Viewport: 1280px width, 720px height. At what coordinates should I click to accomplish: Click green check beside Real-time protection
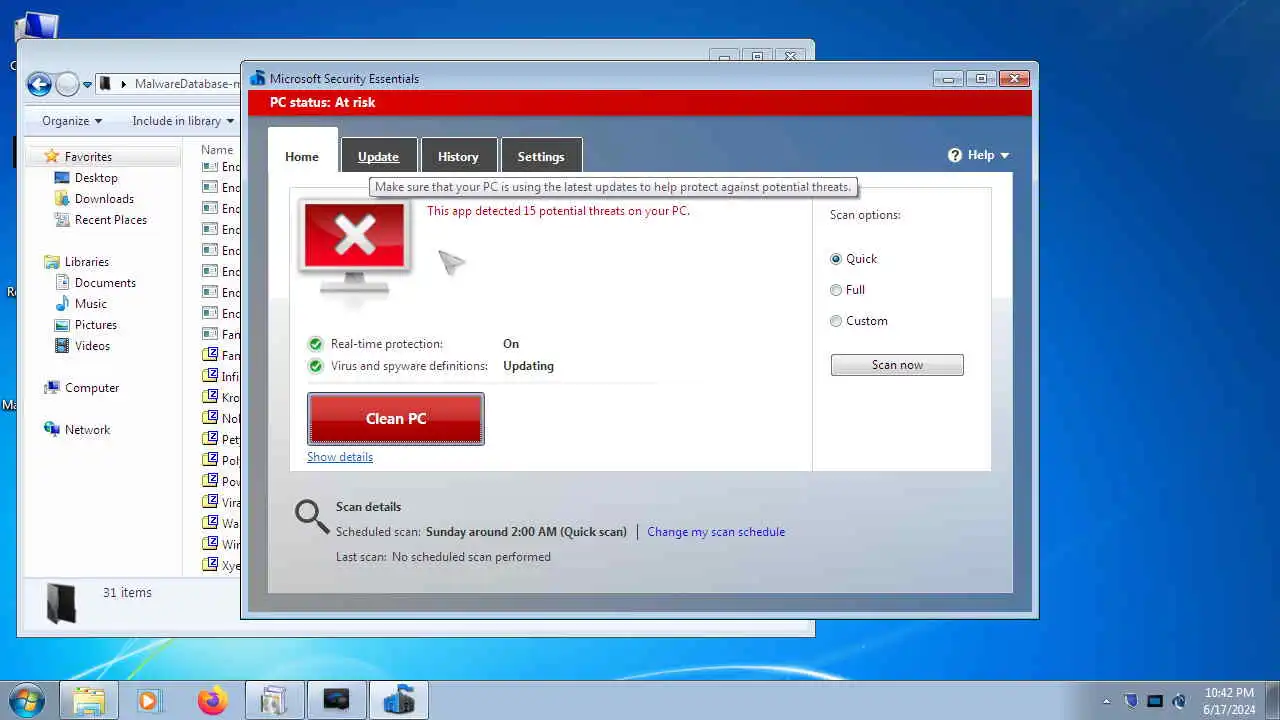[x=316, y=344]
